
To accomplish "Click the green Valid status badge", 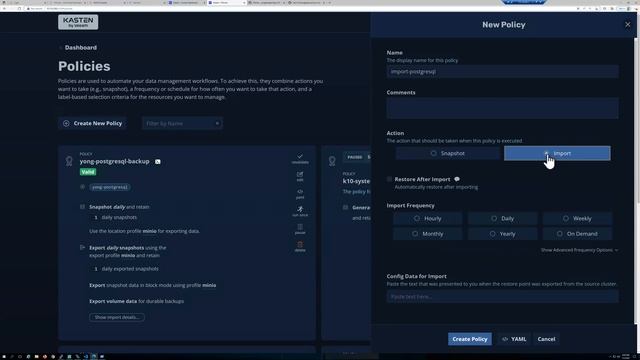I will click(88, 172).
